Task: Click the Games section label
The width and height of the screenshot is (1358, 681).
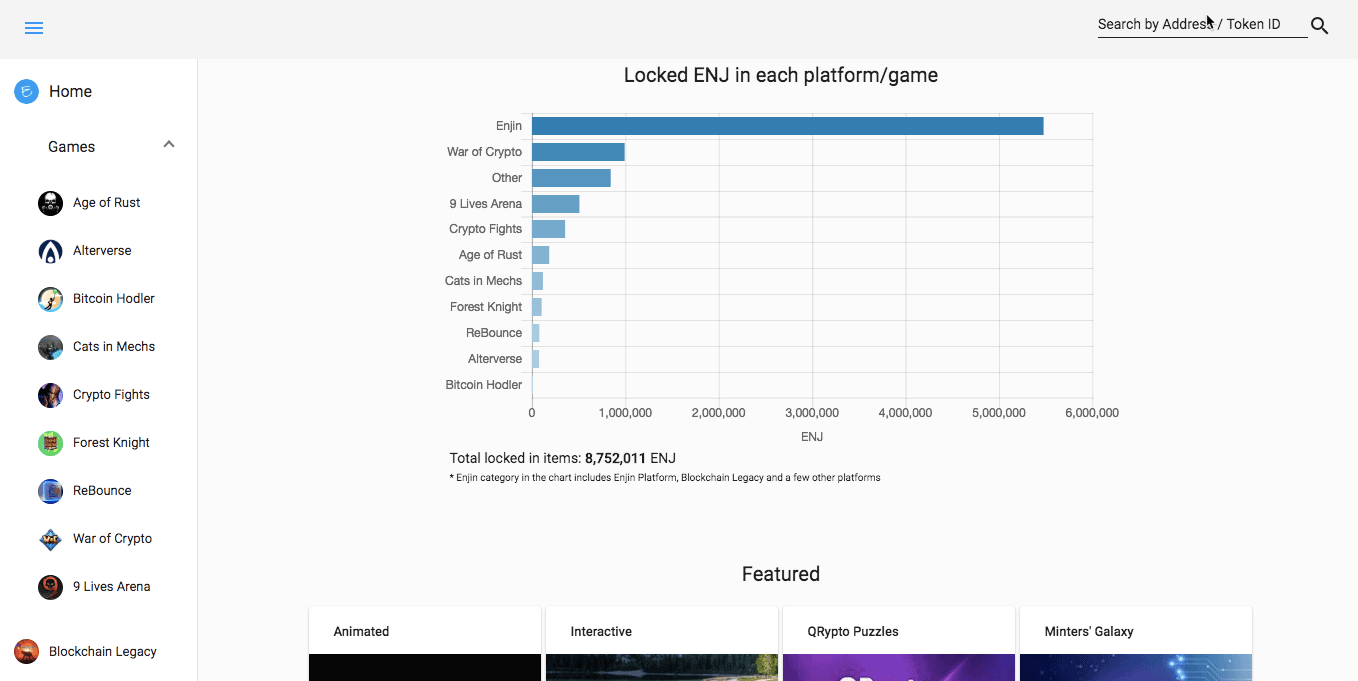Action: [x=72, y=147]
